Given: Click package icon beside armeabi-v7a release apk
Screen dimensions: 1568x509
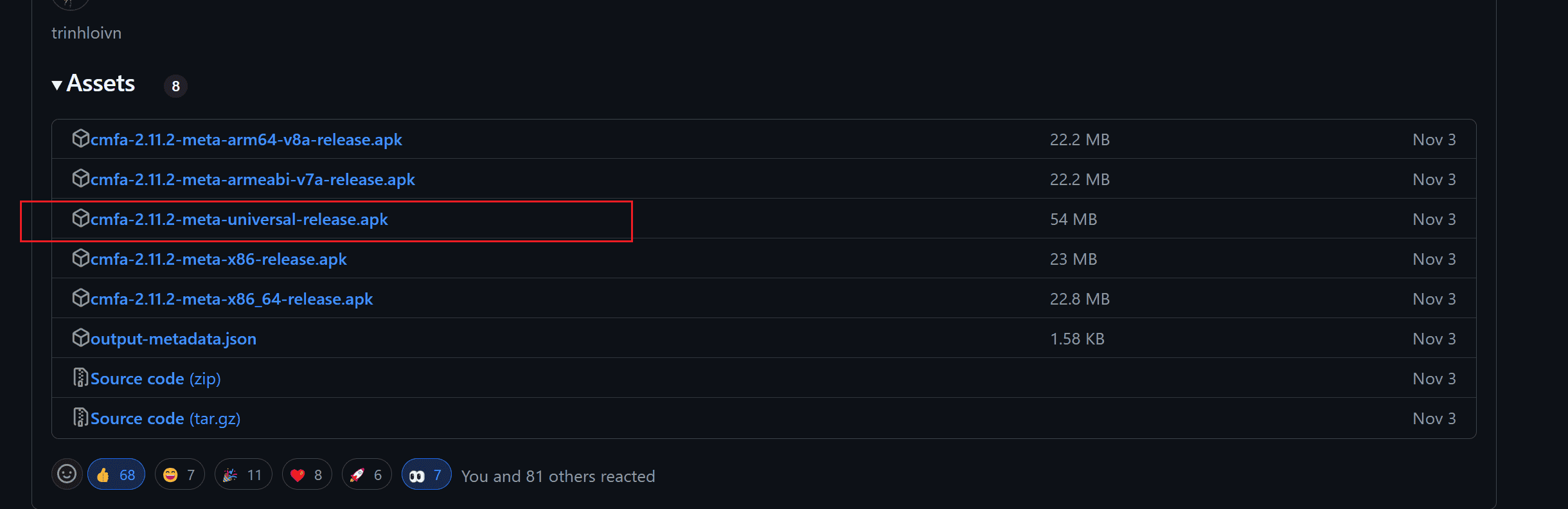Looking at the screenshot, I should pos(80,178).
